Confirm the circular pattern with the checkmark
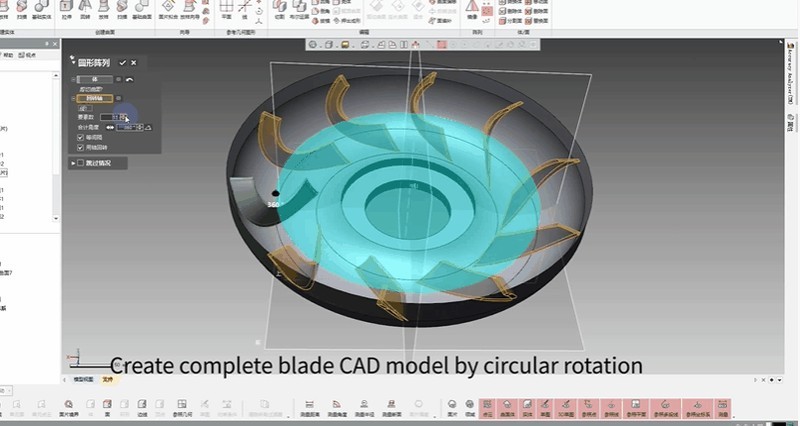The width and height of the screenshot is (800, 426). (x=122, y=62)
